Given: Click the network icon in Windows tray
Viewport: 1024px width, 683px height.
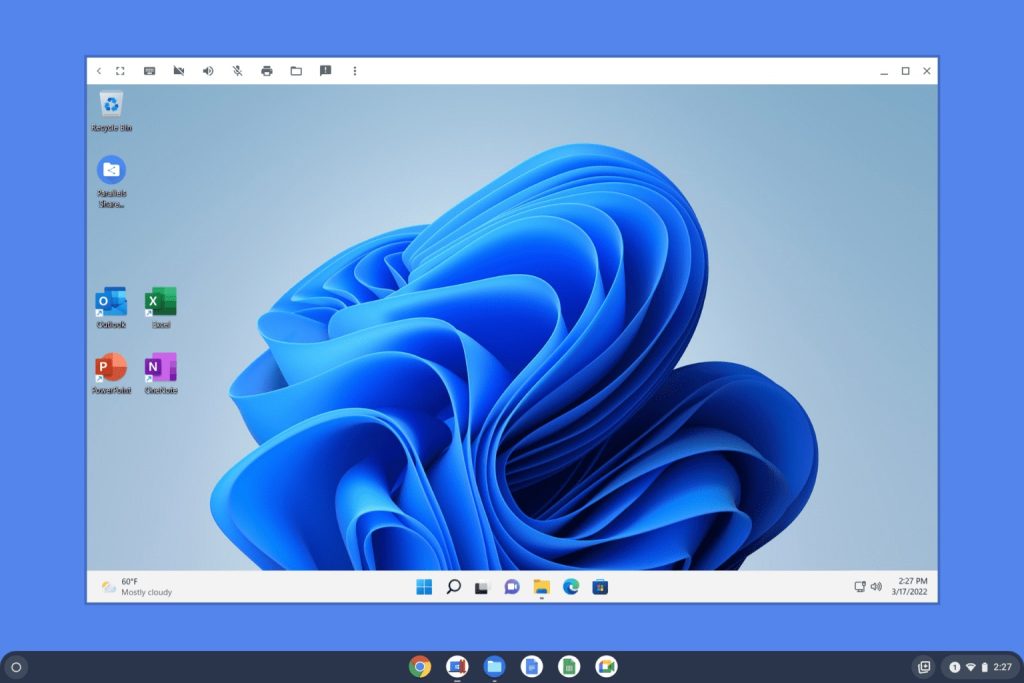Looking at the screenshot, I should point(860,586).
